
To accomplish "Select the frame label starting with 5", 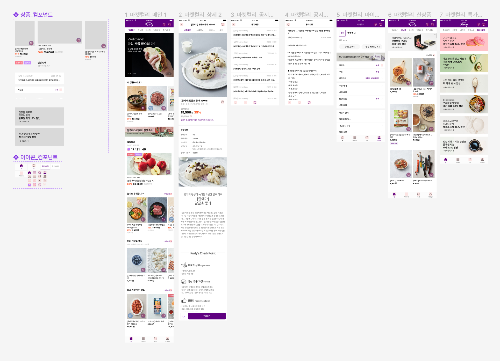I will click(x=358, y=15).
